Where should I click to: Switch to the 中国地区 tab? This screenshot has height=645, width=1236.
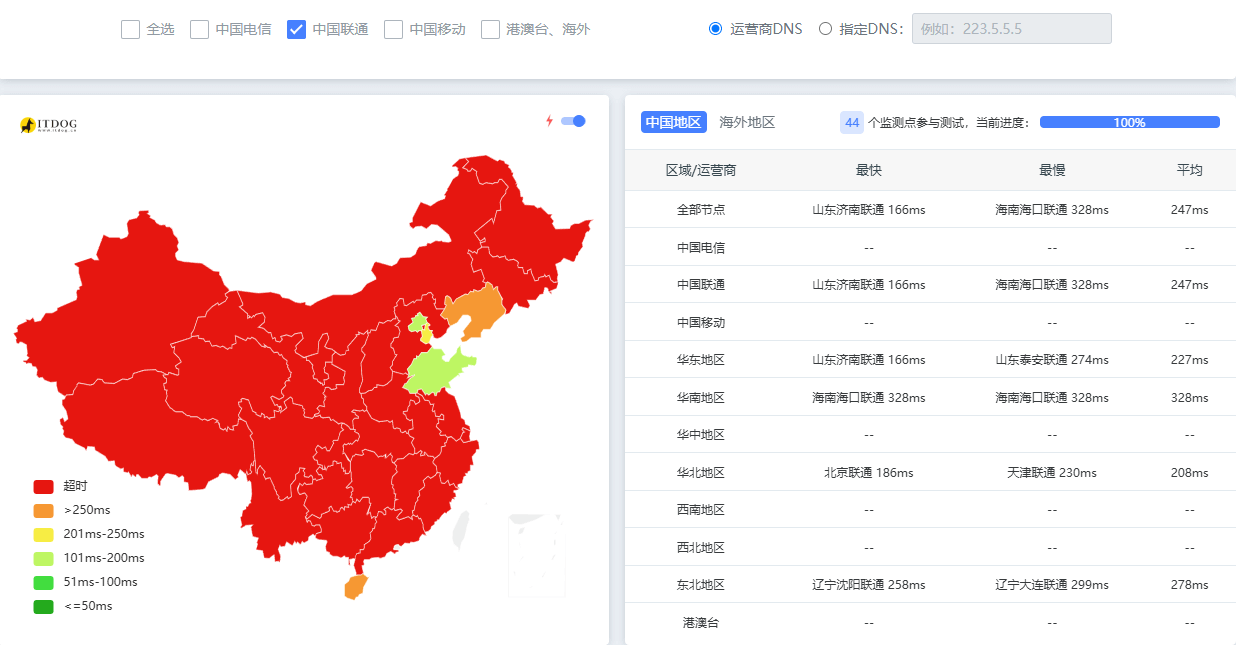[x=673, y=122]
